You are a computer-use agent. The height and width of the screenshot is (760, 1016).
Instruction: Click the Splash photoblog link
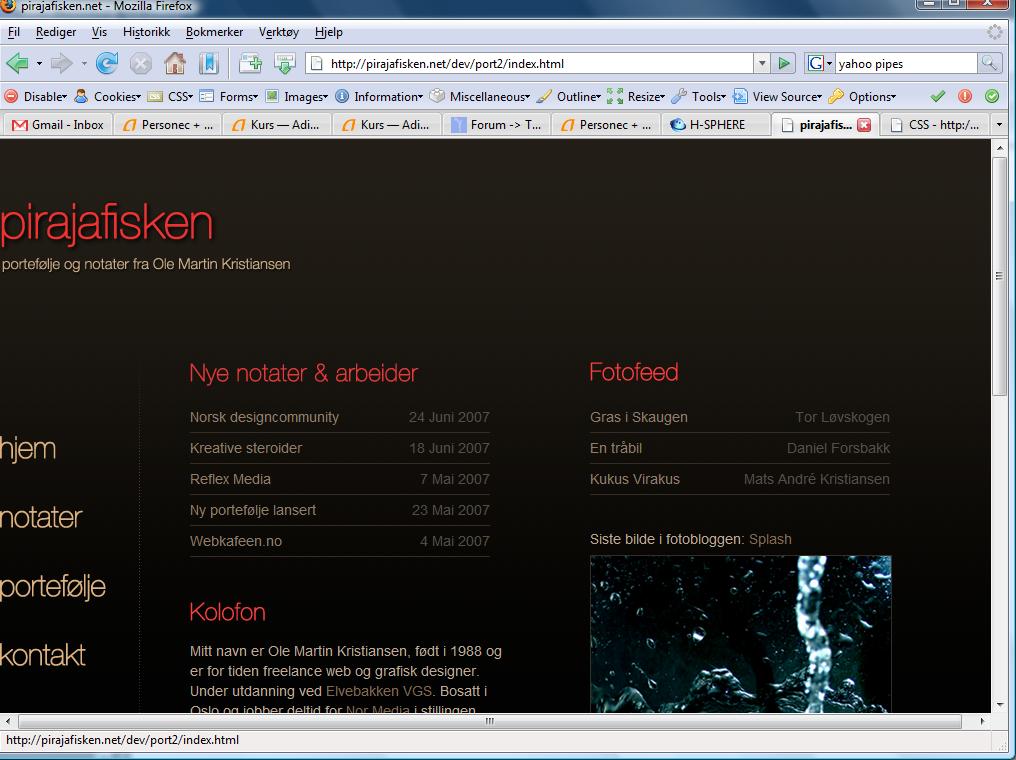point(770,539)
